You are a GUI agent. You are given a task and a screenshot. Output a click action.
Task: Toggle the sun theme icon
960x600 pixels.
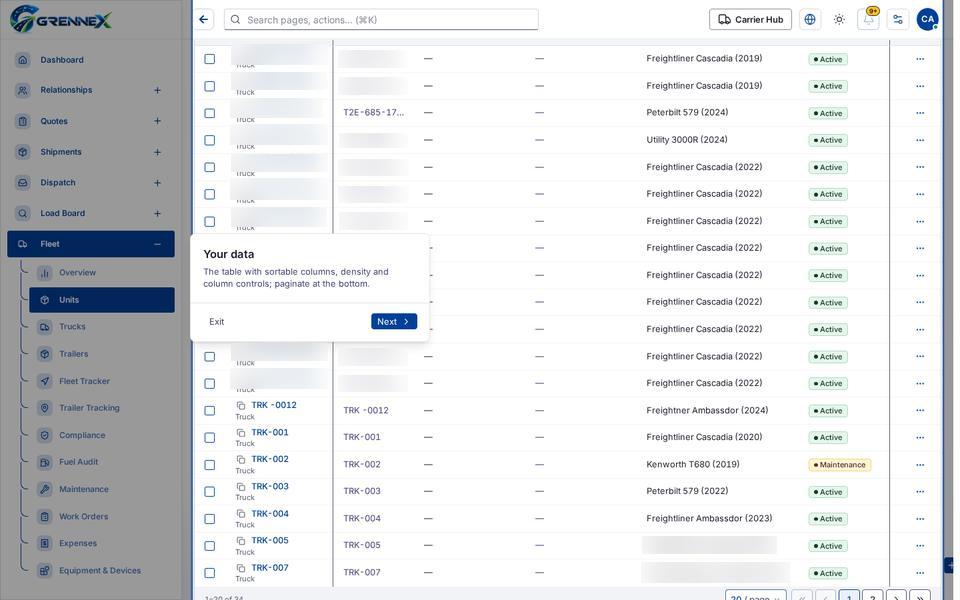coord(839,20)
